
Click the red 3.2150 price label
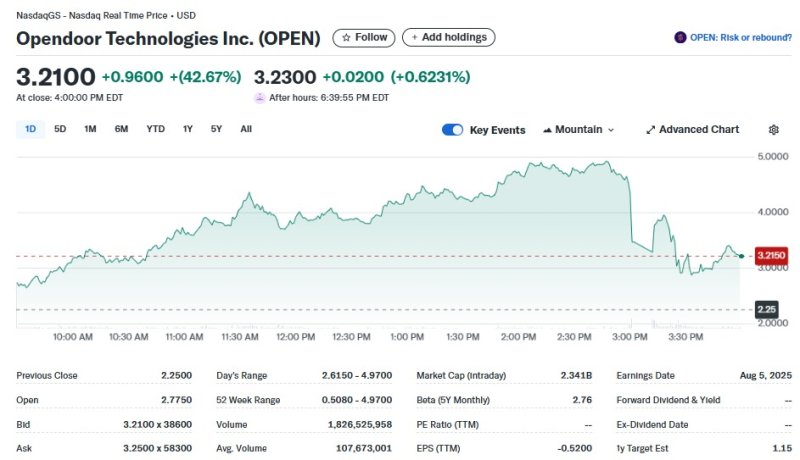click(x=771, y=256)
